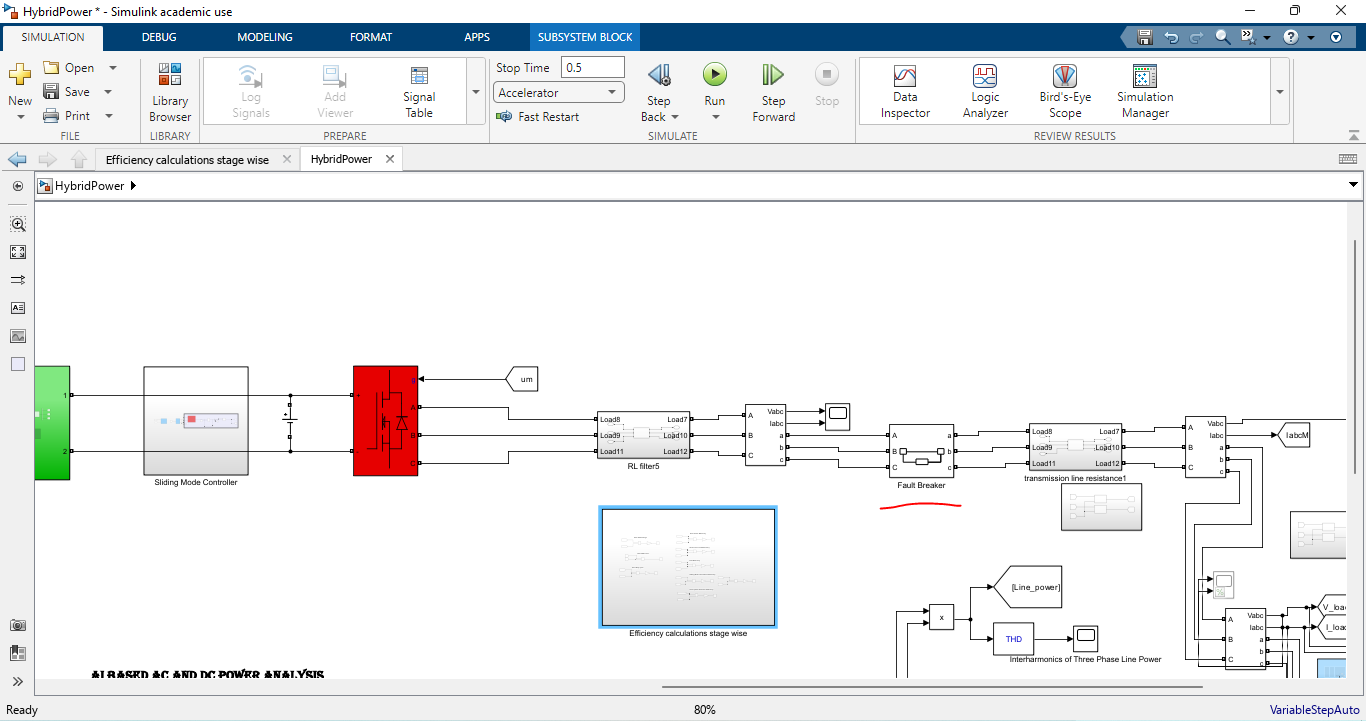Switch to the MODELING ribbon tab
This screenshot has height=721, width=1366.
click(x=265, y=37)
